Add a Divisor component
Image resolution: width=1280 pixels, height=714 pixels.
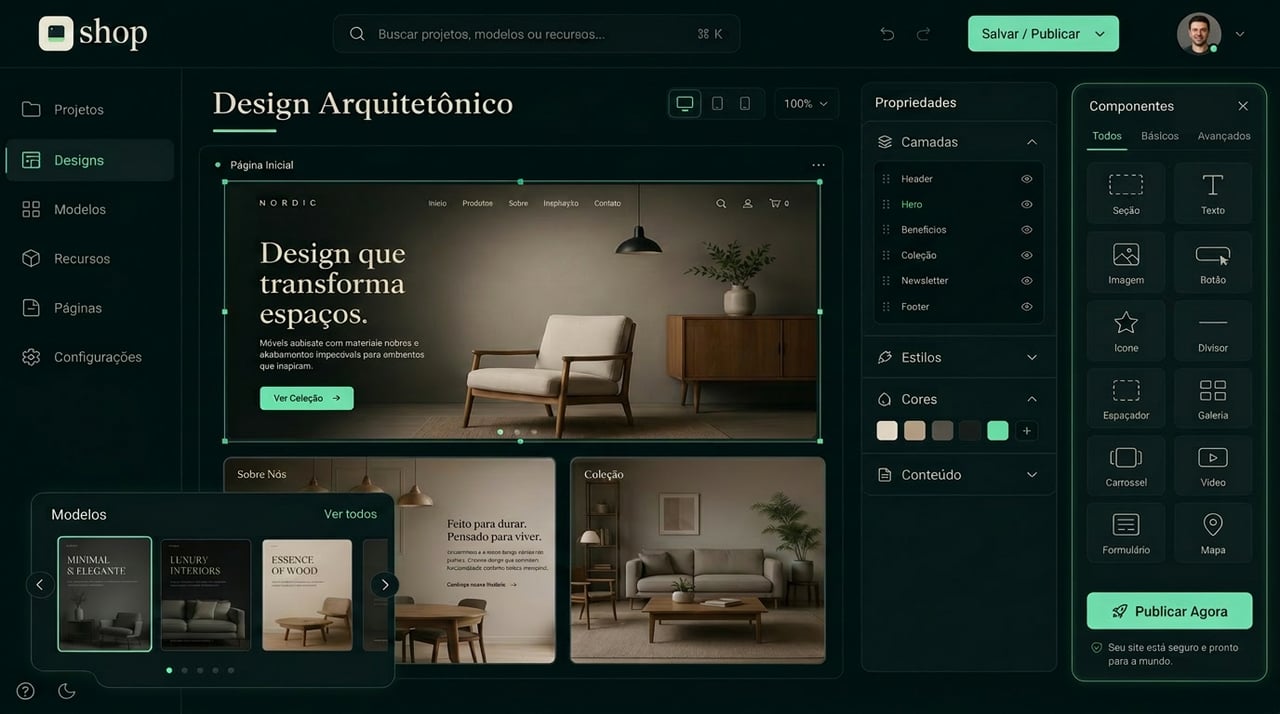point(1213,330)
